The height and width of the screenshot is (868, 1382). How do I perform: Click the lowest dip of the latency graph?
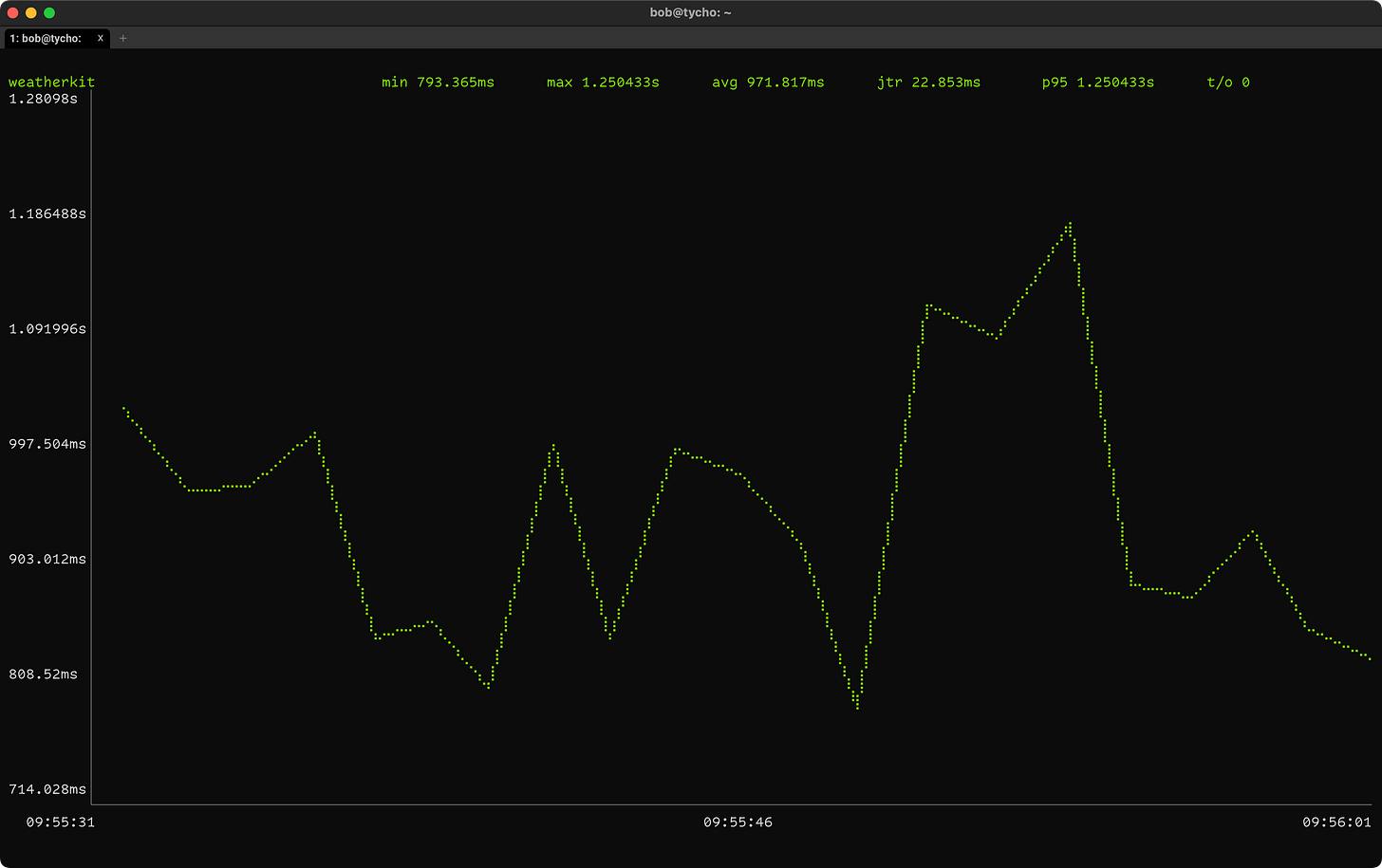pos(856,706)
